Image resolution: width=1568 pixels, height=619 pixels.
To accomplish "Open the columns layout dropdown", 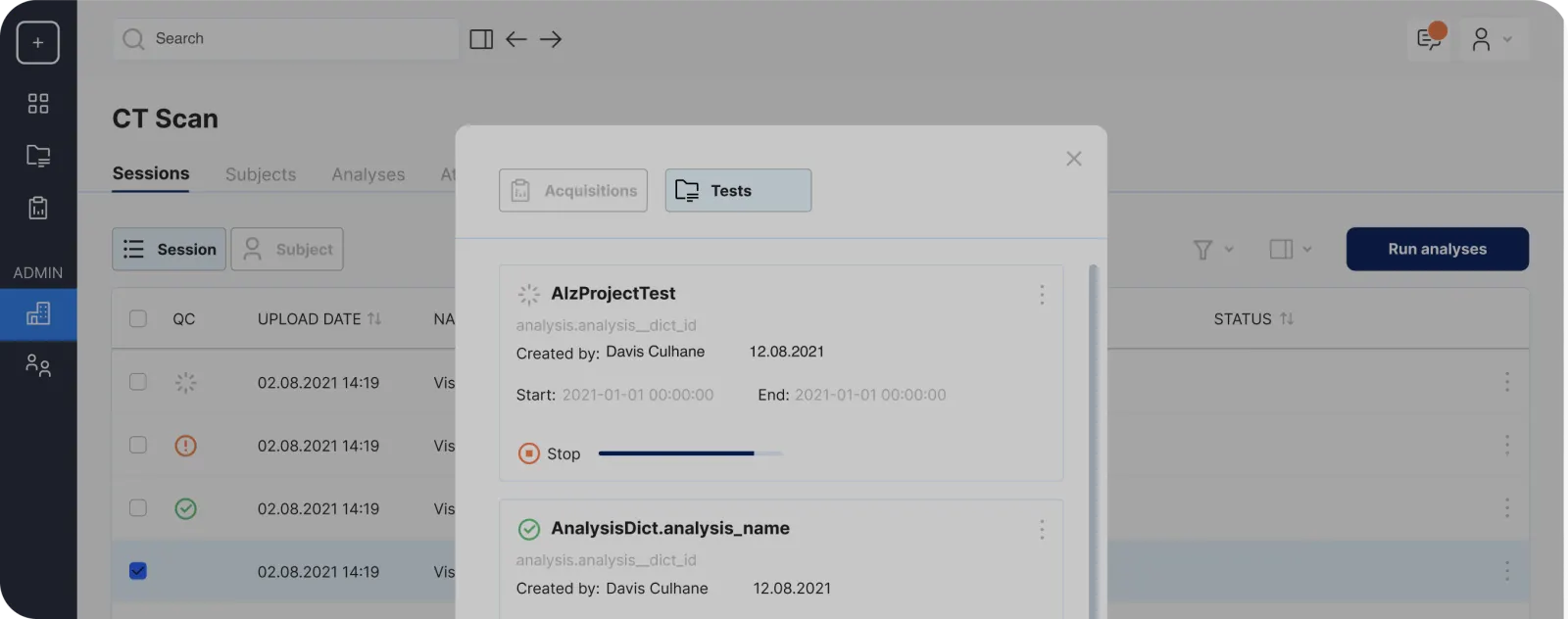I will 1290,250.
